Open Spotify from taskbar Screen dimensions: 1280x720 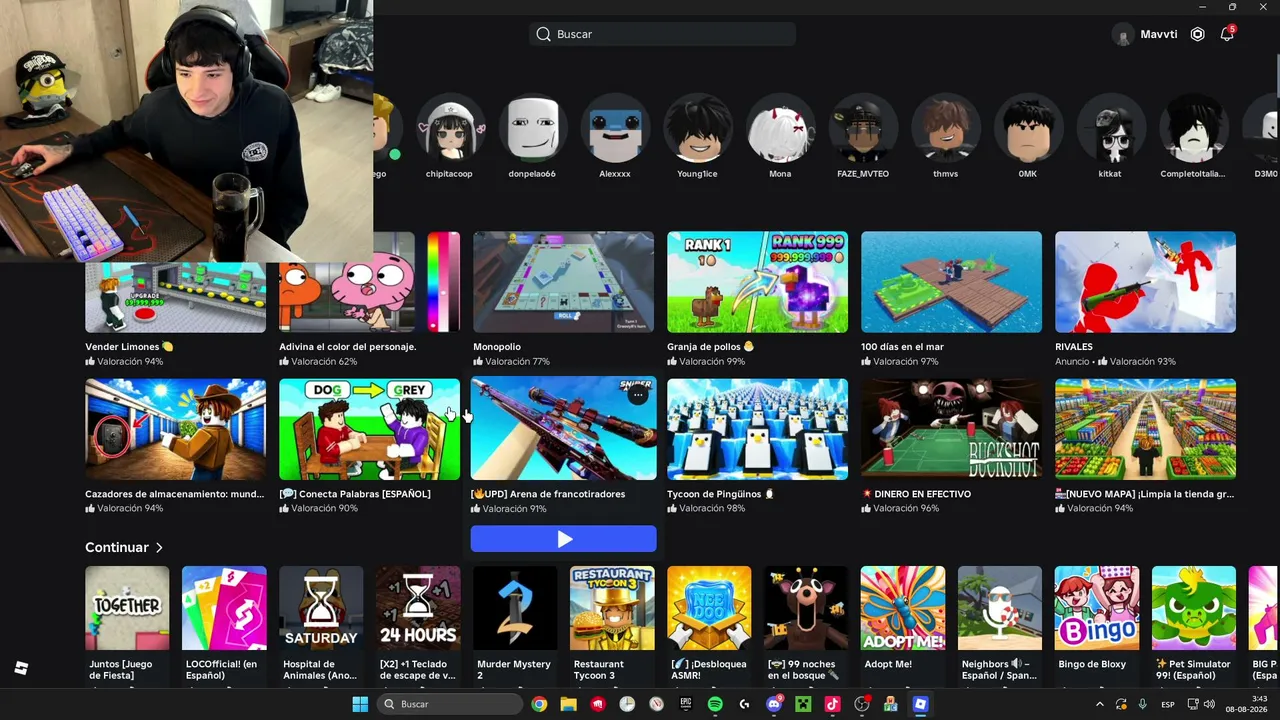click(715, 704)
